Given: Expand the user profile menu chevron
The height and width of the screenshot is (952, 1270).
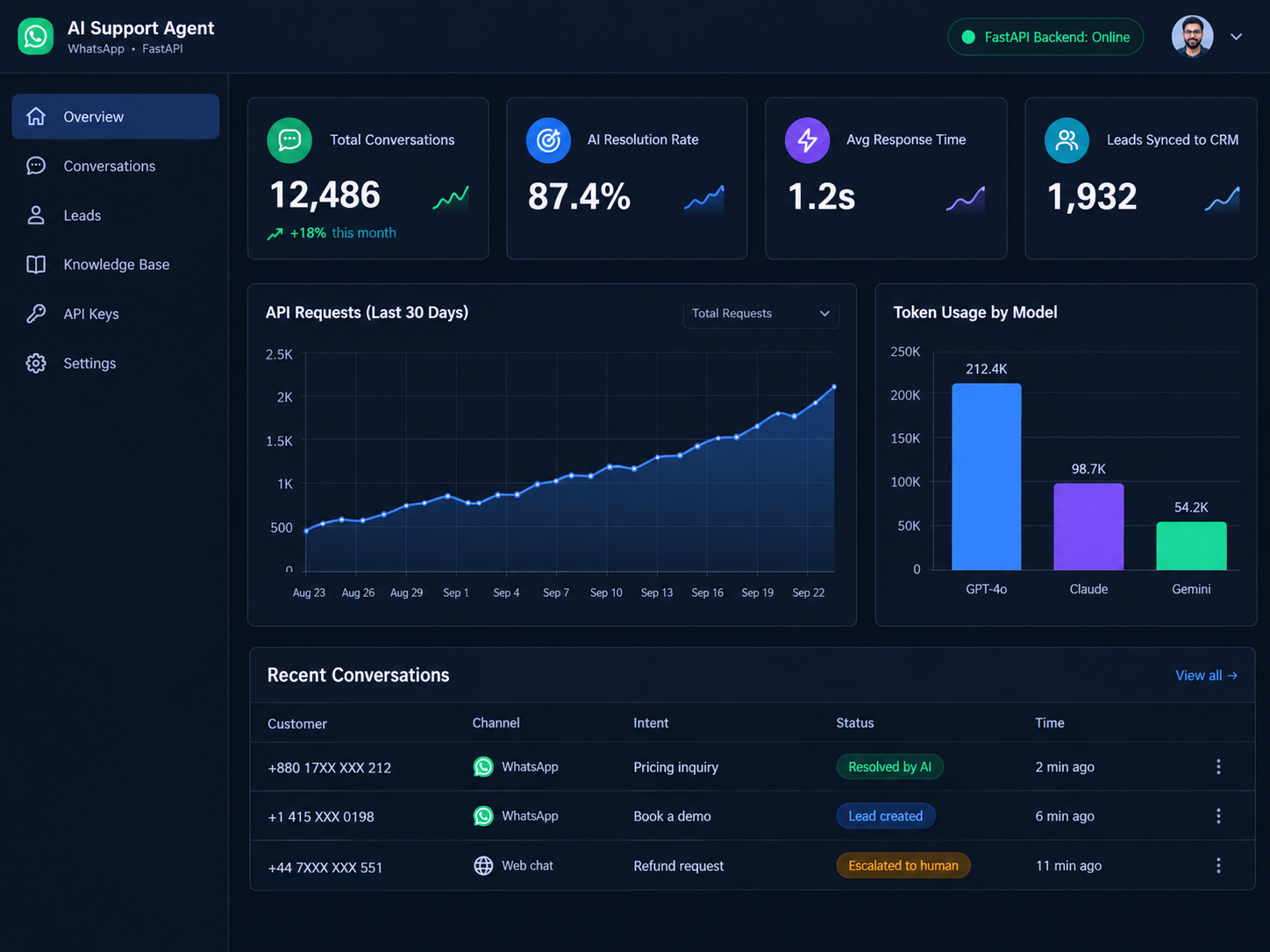Looking at the screenshot, I should pyautogui.click(x=1237, y=37).
